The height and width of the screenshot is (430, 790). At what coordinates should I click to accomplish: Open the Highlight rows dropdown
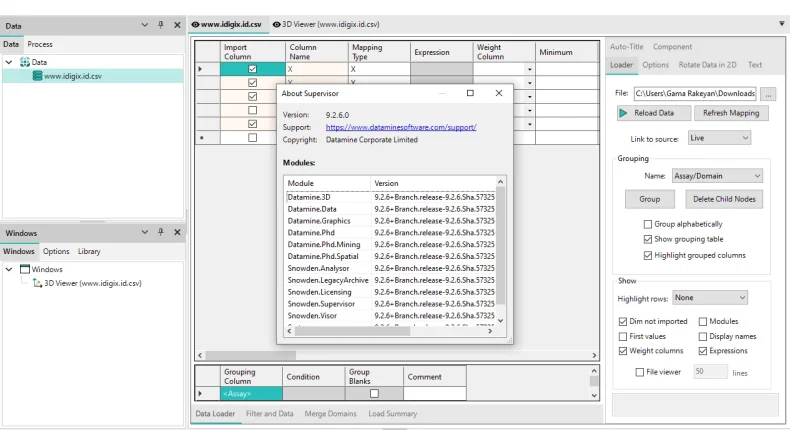(x=710, y=297)
